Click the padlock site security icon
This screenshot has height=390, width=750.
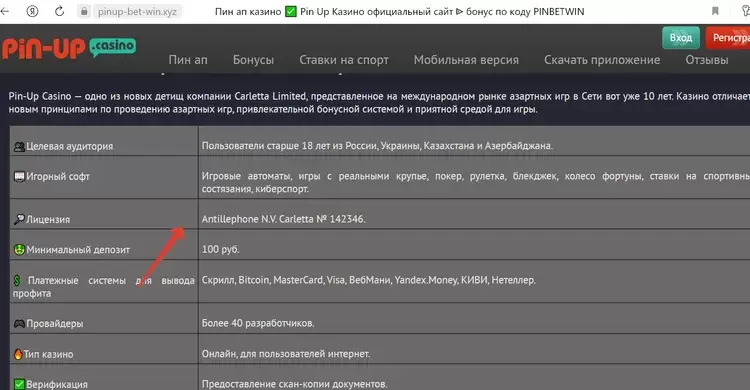pos(84,11)
